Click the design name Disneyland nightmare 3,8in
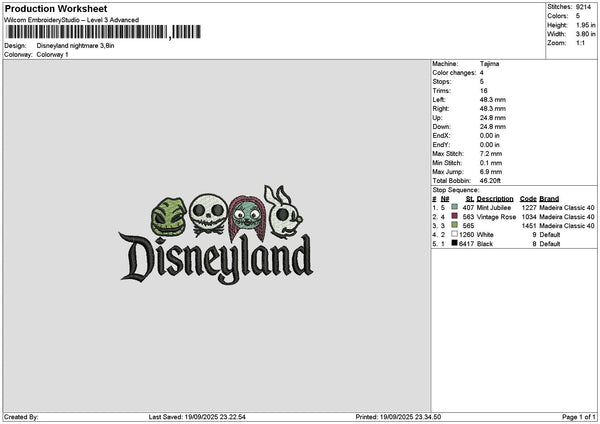 (x=75, y=46)
